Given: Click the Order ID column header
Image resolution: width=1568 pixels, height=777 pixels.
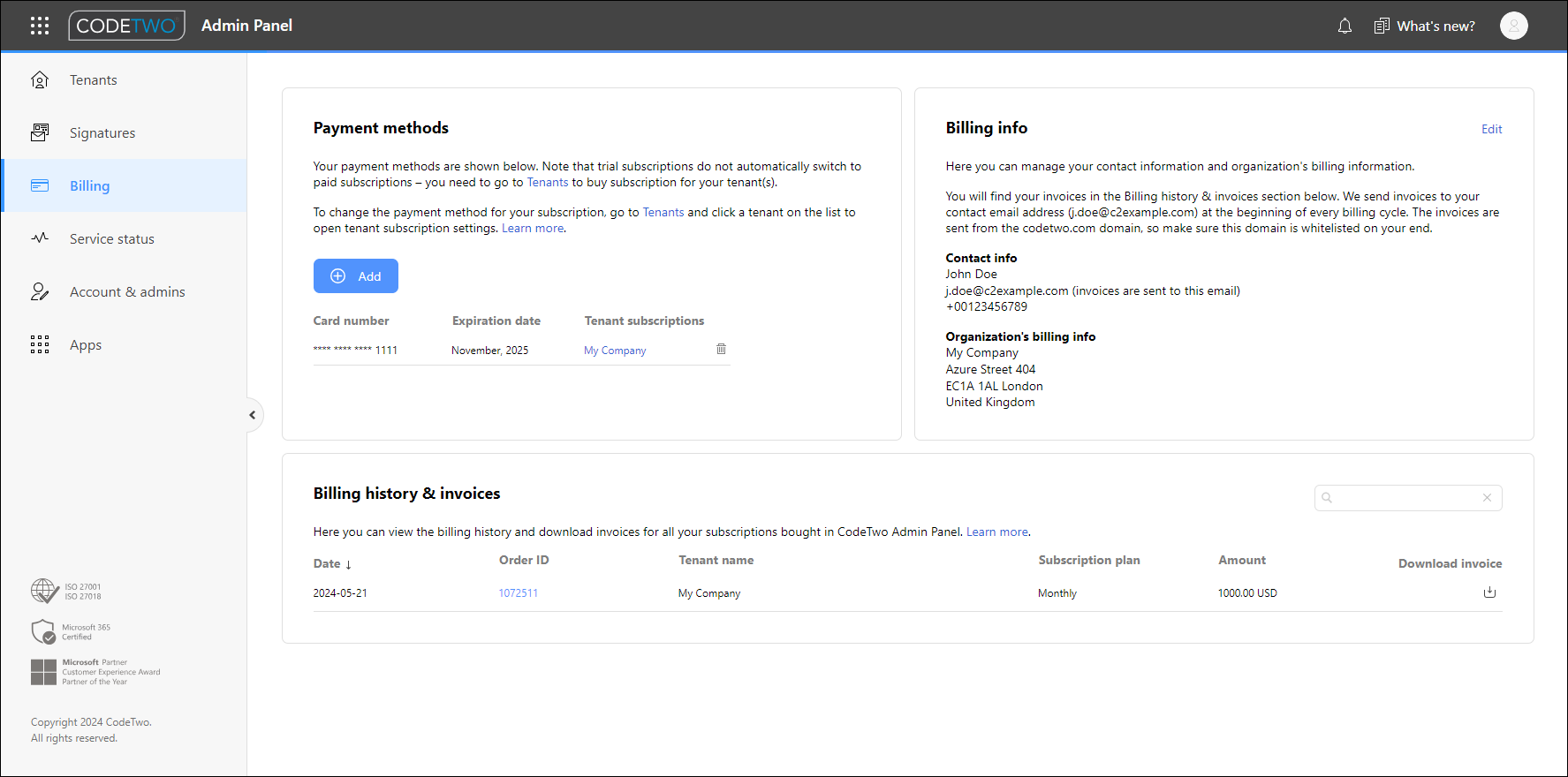Looking at the screenshot, I should pyautogui.click(x=524, y=560).
